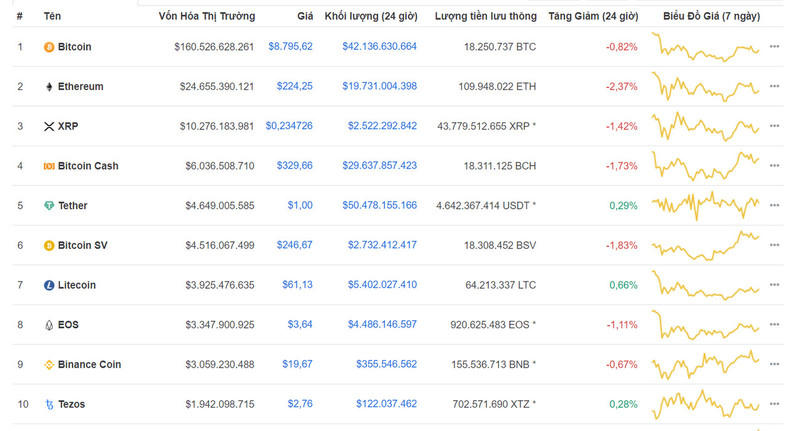Screen dimensions: 800x431
Task: Click Tezos supply 702.571.690 XTZ
Action: pos(491,404)
